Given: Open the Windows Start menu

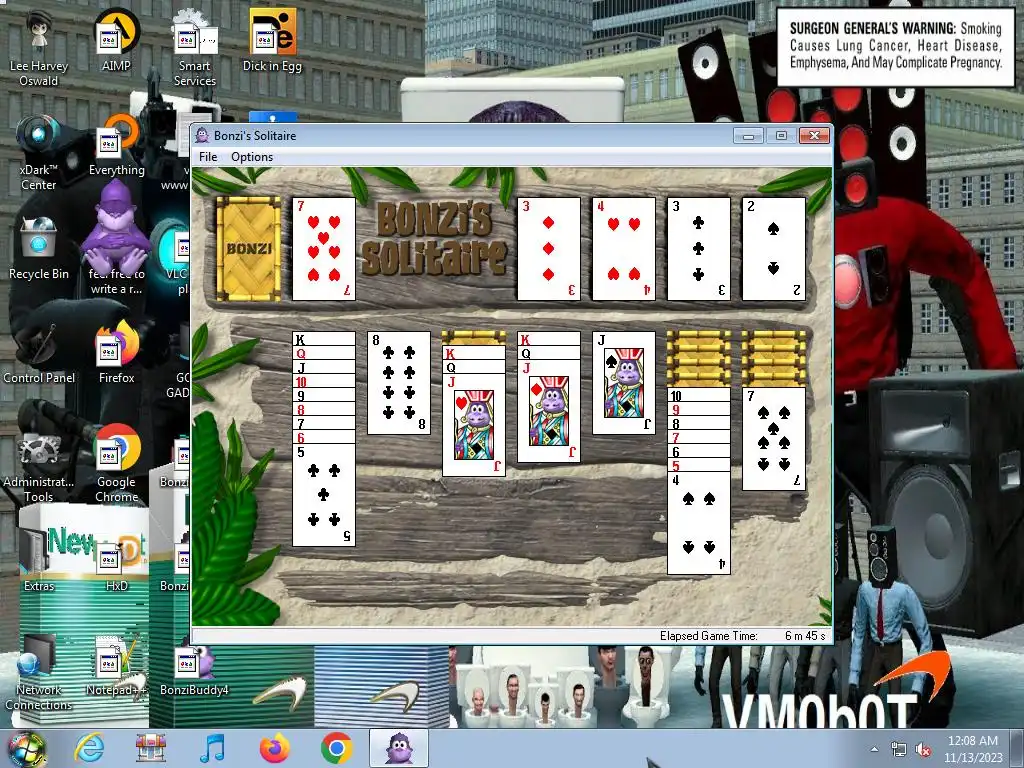Looking at the screenshot, I should click(25, 748).
